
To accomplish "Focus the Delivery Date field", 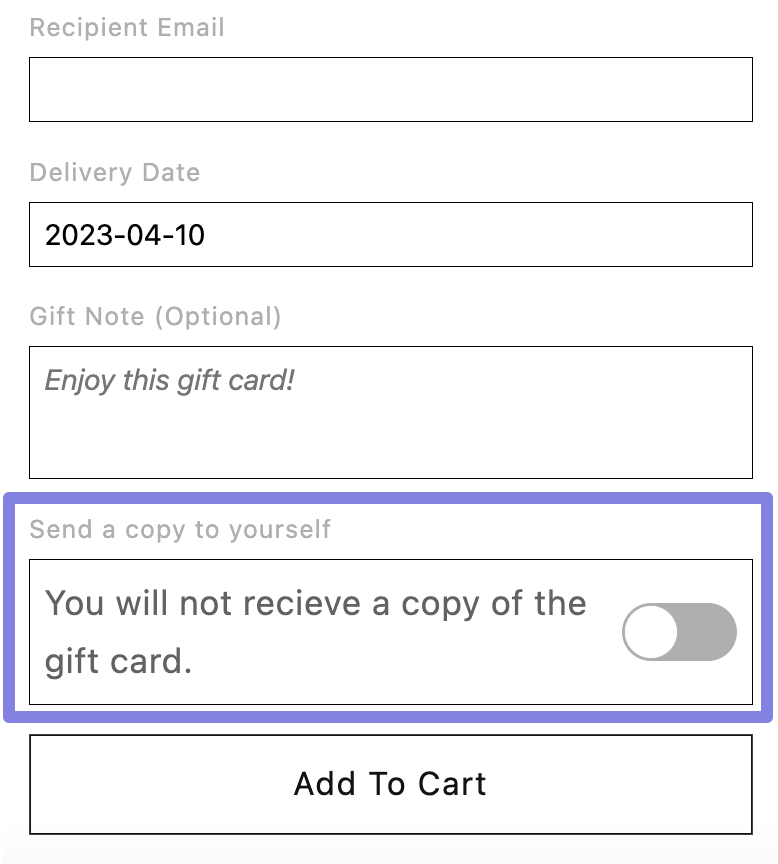I will click(390, 235).
